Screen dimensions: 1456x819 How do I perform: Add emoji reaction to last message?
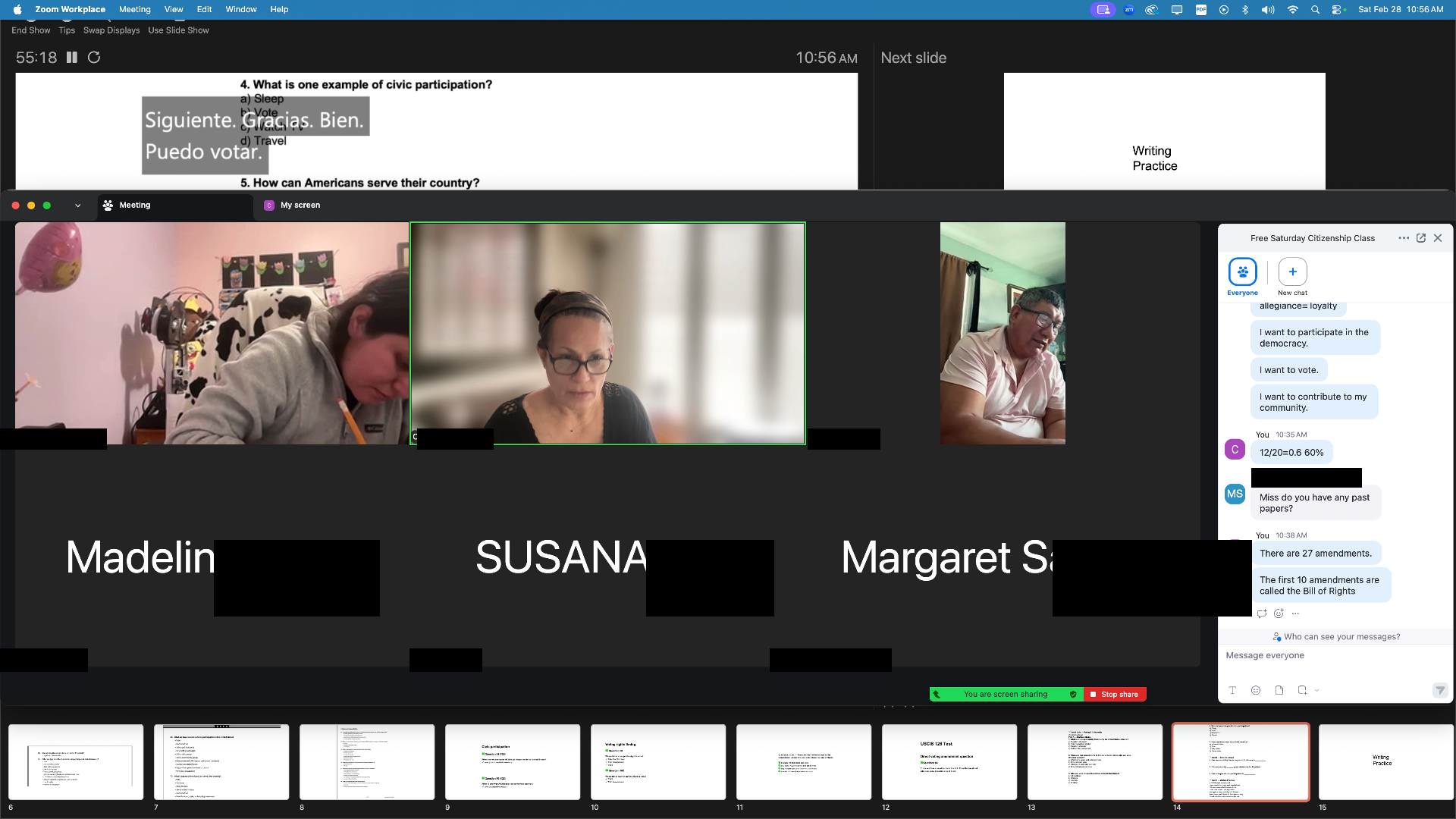(x=1279, y=613)
